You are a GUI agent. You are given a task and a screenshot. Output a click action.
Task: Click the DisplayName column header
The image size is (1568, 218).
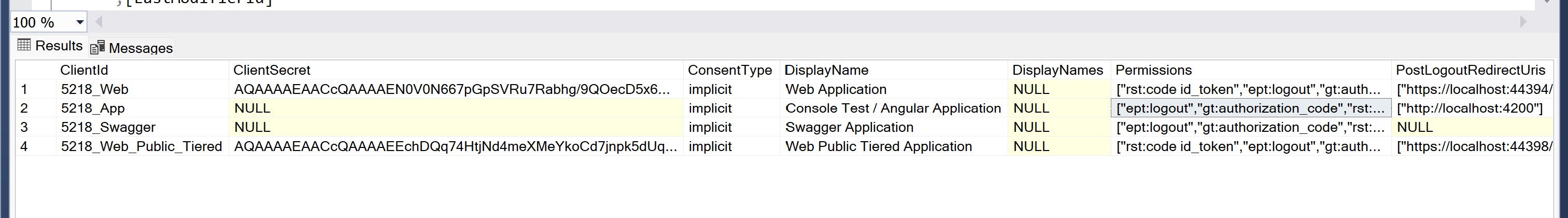coord(827,70)
